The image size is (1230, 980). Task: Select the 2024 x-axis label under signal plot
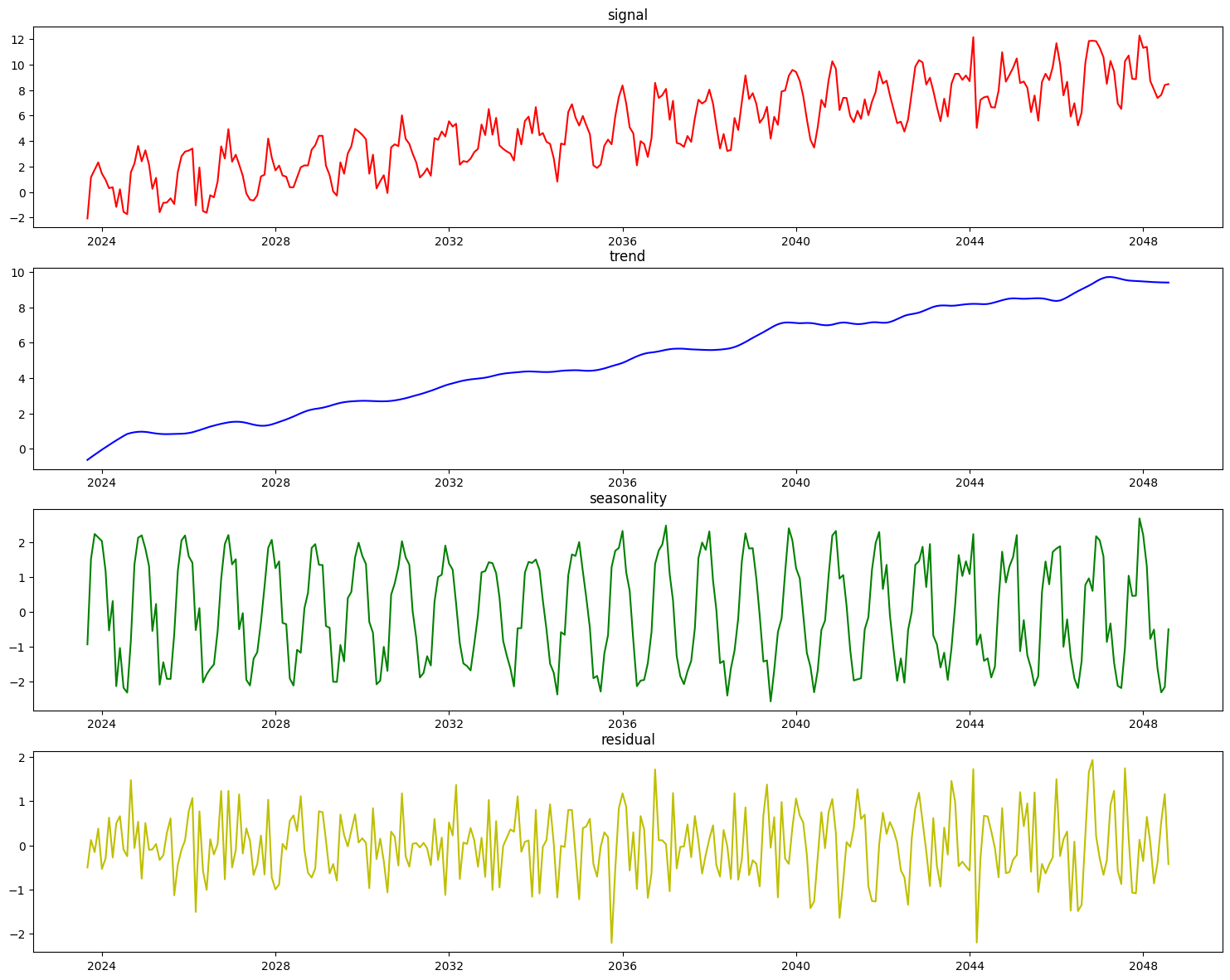pos(101,240)
